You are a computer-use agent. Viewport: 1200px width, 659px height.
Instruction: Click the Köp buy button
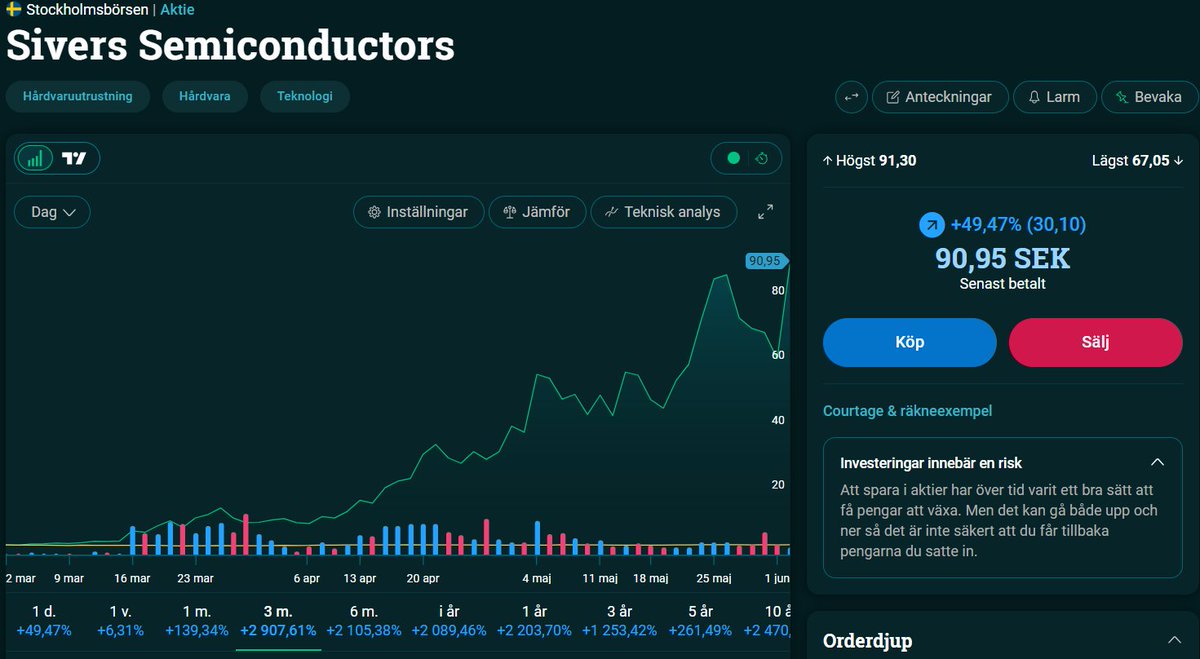tap(910, 342)
